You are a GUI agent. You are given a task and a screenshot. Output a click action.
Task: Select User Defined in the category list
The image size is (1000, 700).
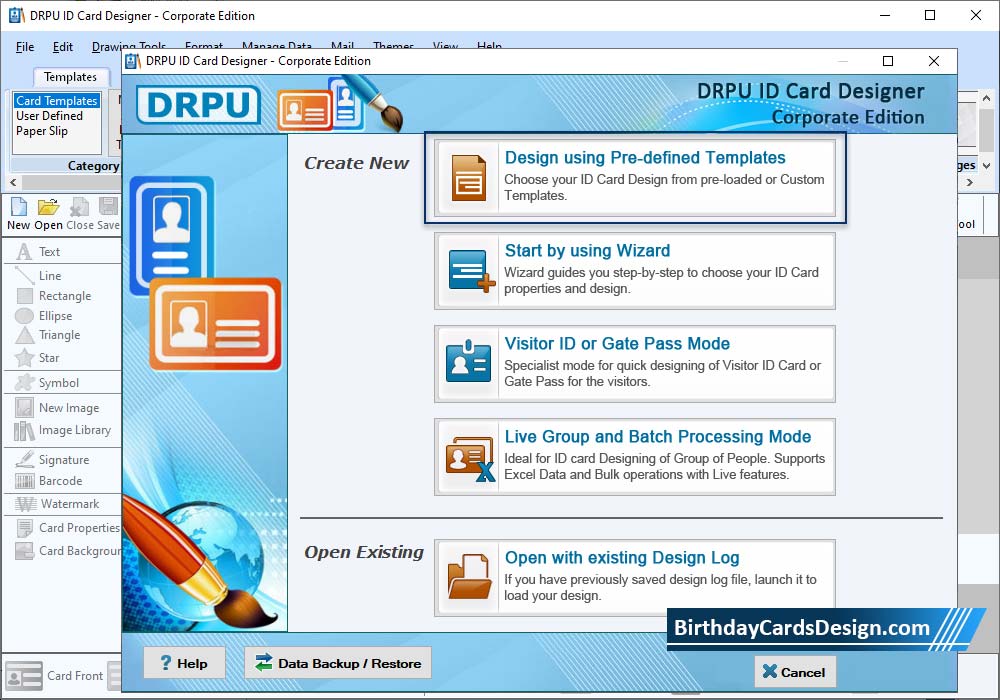(x=50, y=116)
